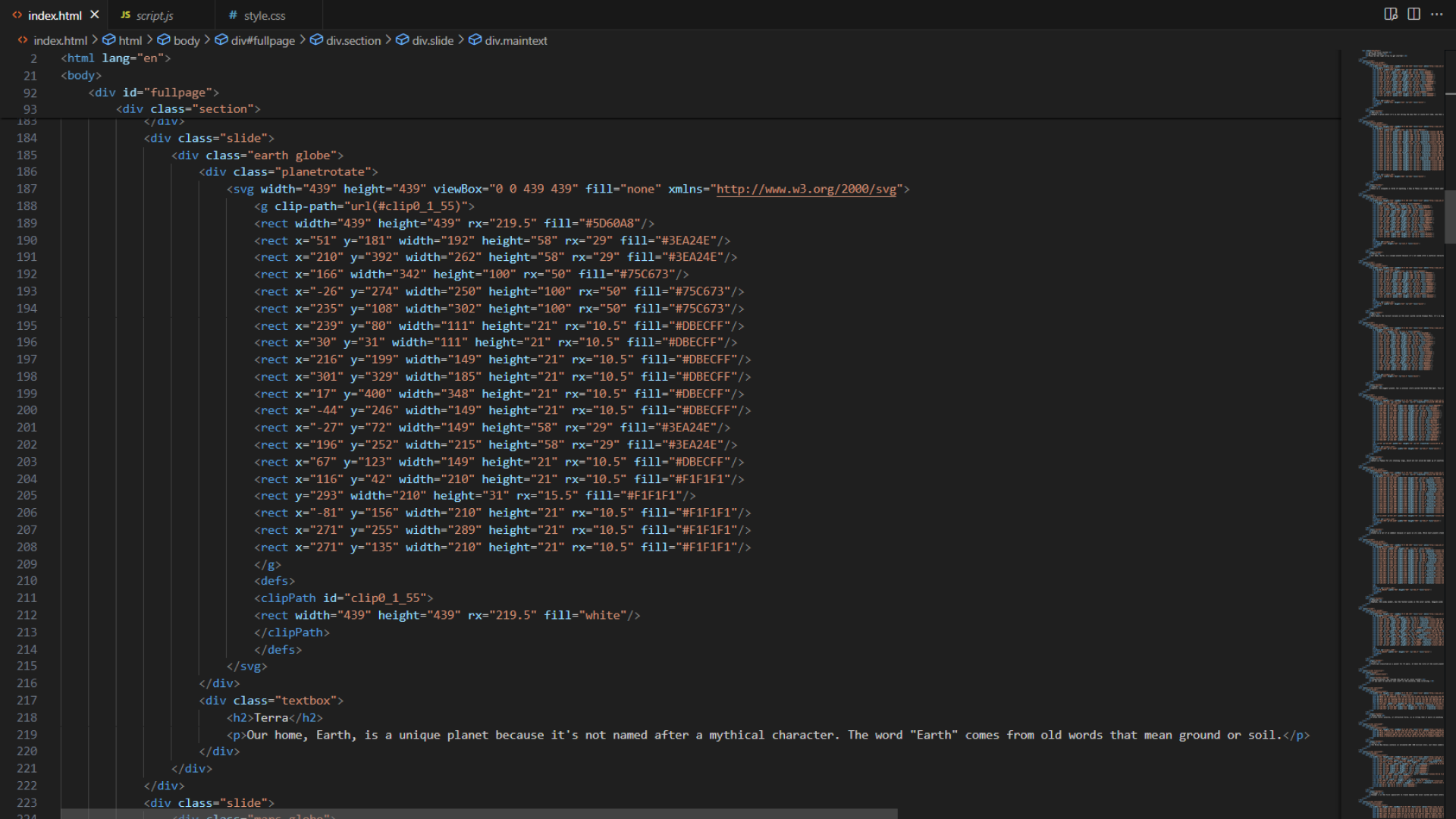Jump to sticky line <html lang="en">
The width and height of the screenshot is (1456, 819).
tap(116, 58)
